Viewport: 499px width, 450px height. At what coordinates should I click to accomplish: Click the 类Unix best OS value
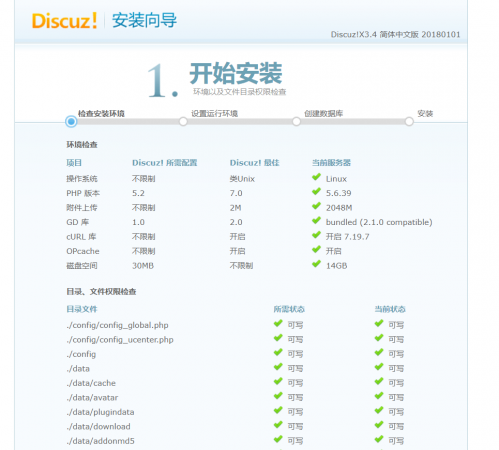click(242, 179)
